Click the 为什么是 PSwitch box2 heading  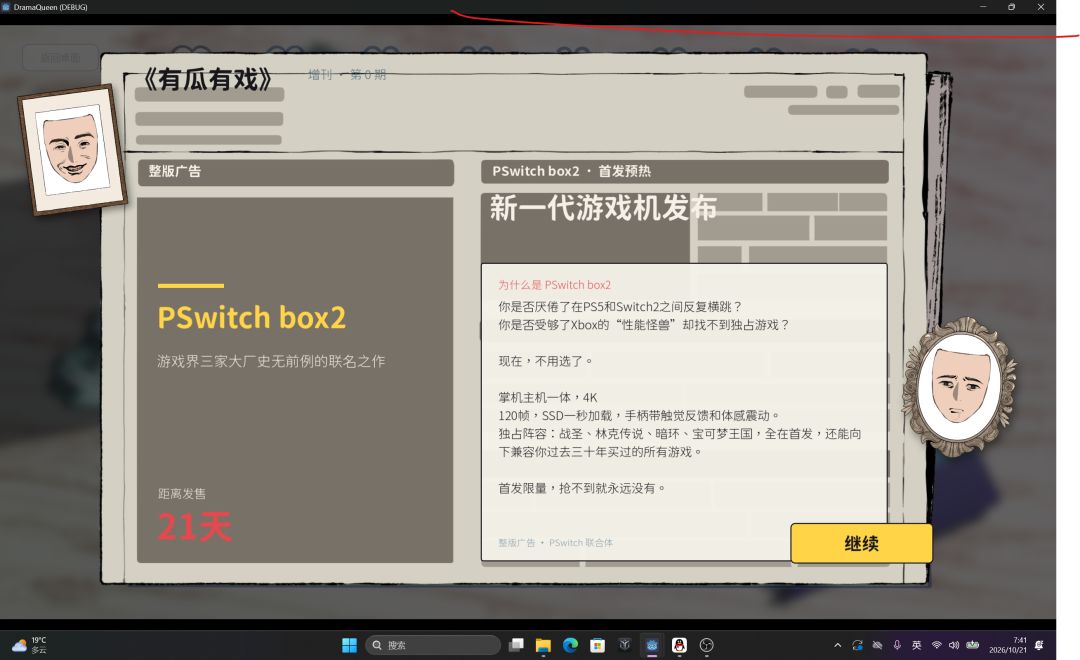554,285
